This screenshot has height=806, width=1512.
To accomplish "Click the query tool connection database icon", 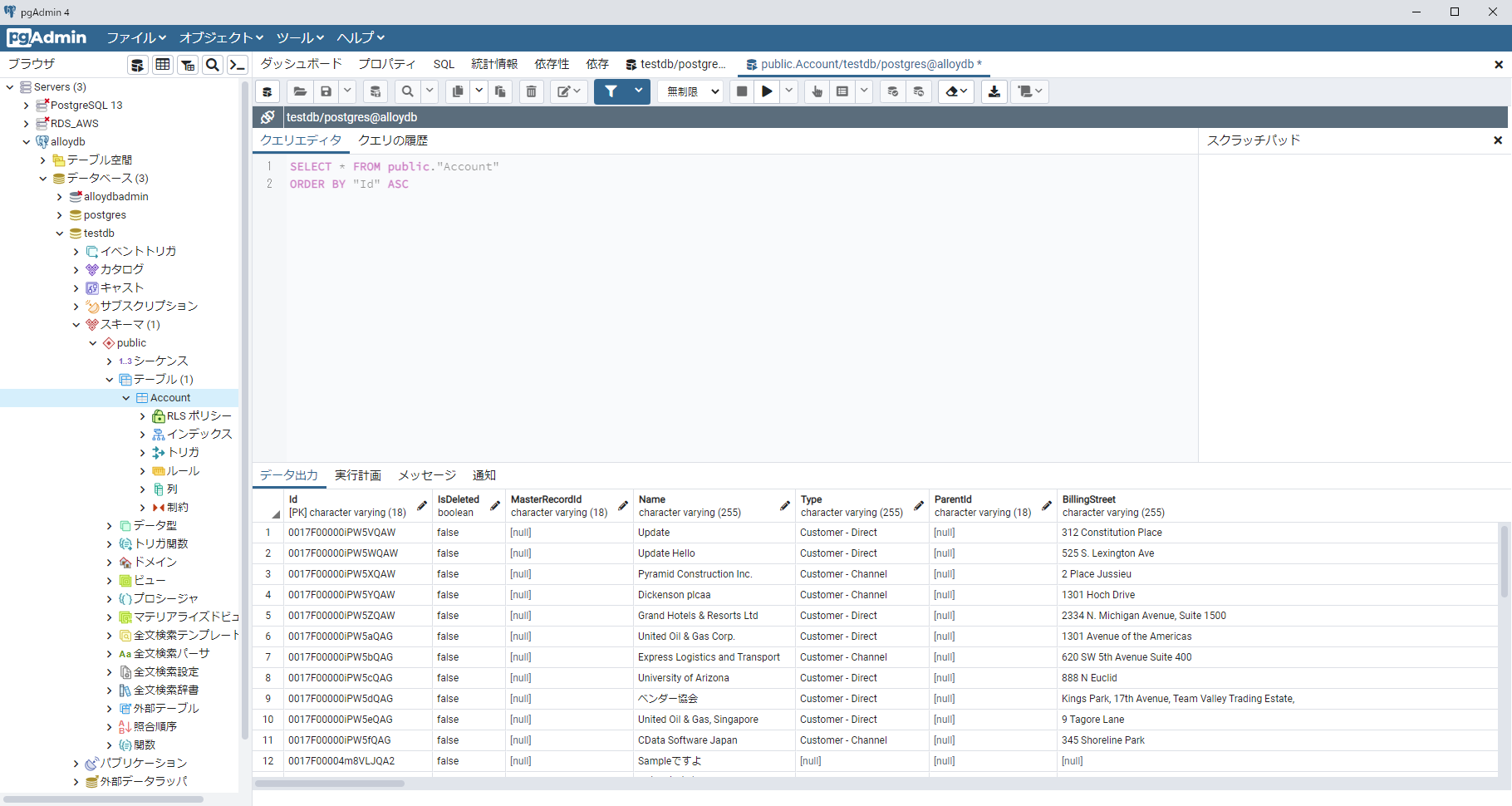I will pyautogui.click(x=268, y=91).
